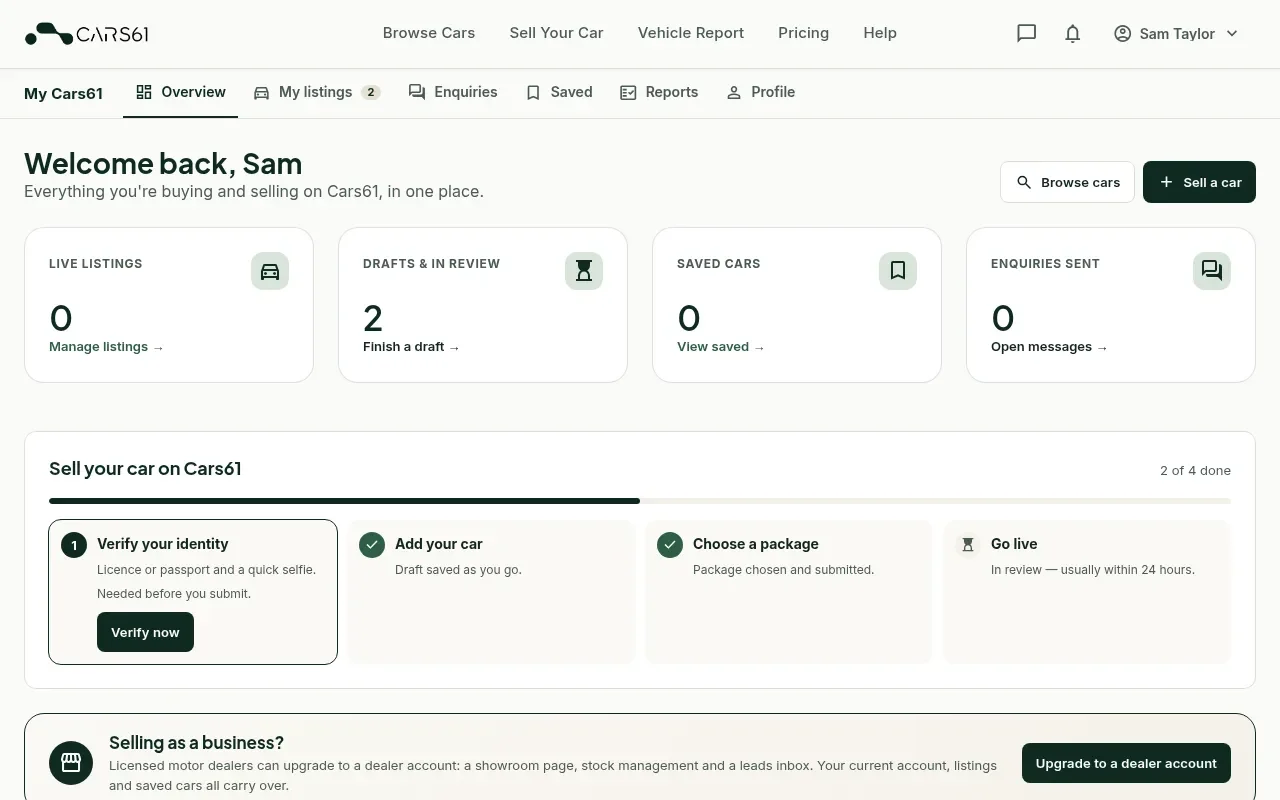Click the car icon in Live Listings card
1280x800 pixels.
pos(270,271)
